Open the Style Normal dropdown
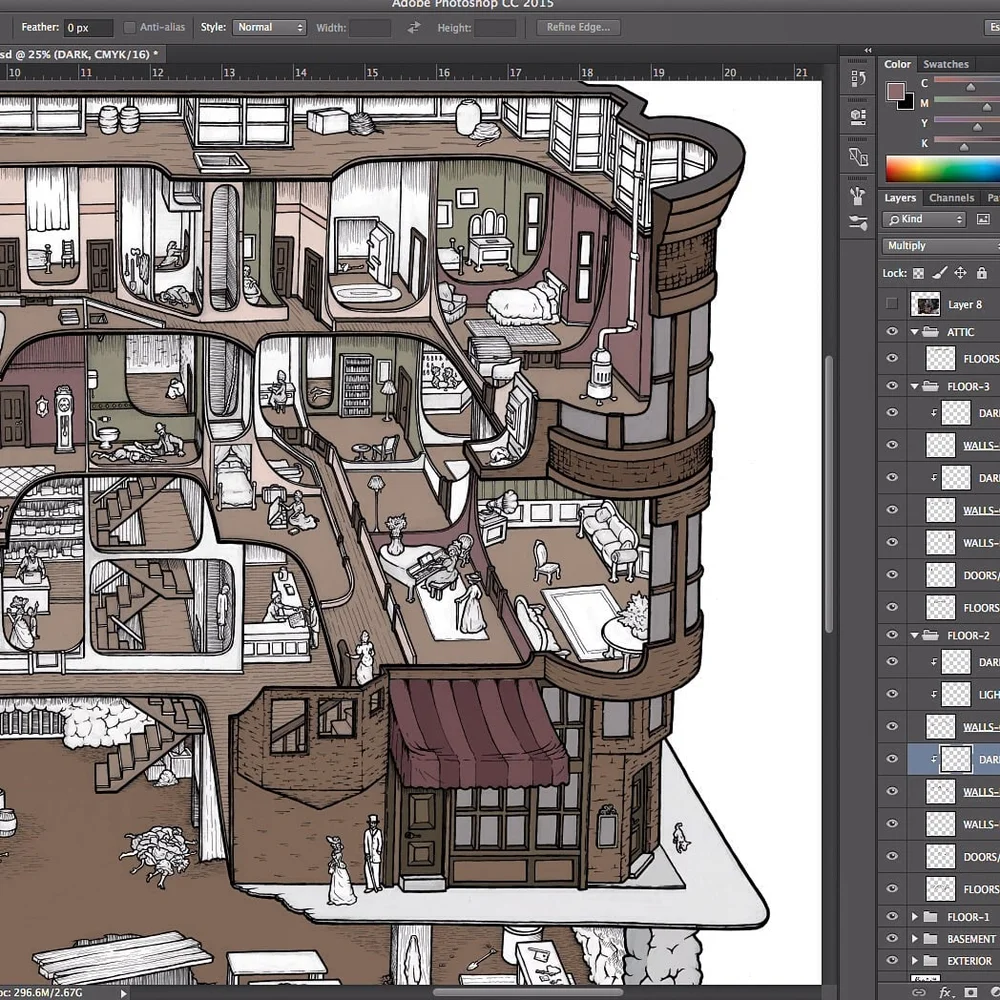Screen dimensions: 1000x1000 [x=270, y=28]
